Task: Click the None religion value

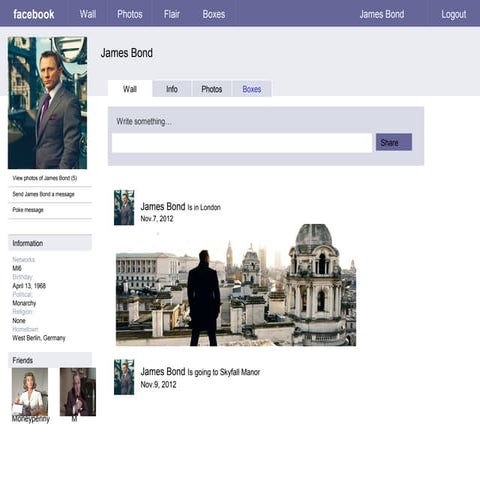Action: [19, 320]
